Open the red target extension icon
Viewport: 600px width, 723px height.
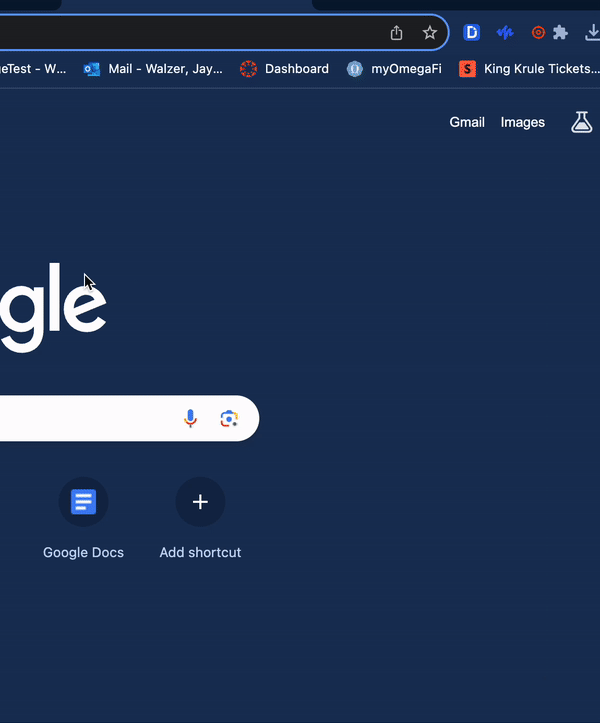pyautogui.click(x=538, y=33)
